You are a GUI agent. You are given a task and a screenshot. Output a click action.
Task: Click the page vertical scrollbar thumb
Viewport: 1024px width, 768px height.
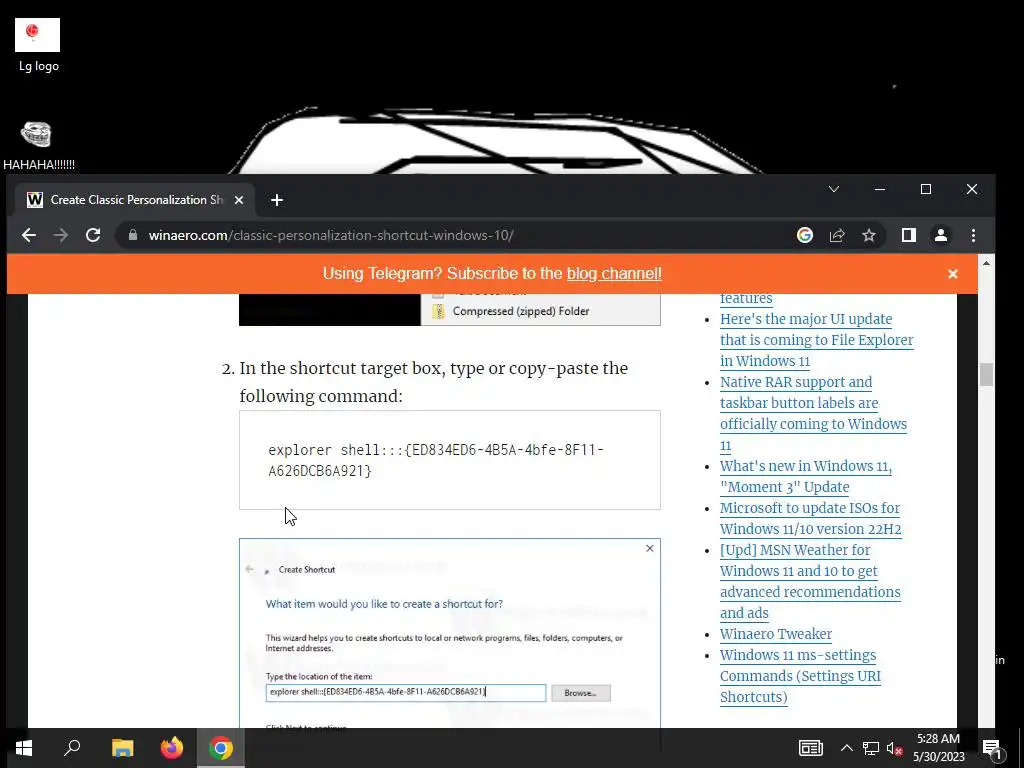[x=985, y=374]
